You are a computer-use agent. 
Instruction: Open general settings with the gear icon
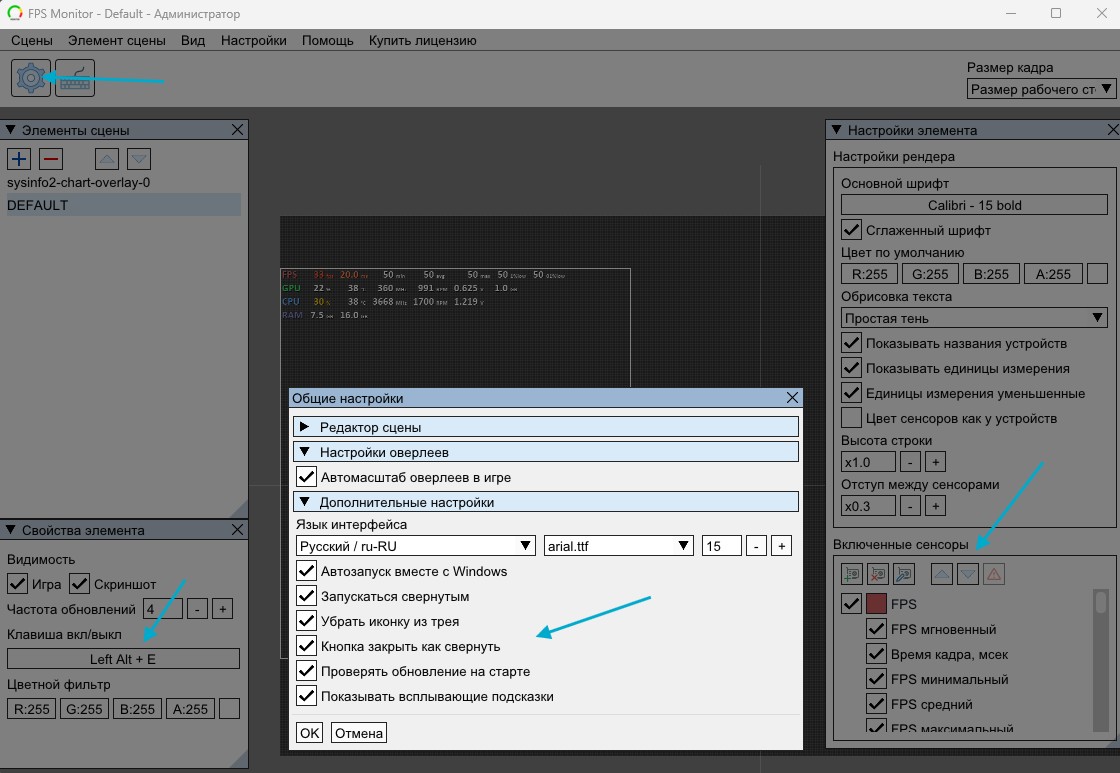(31, 78)
